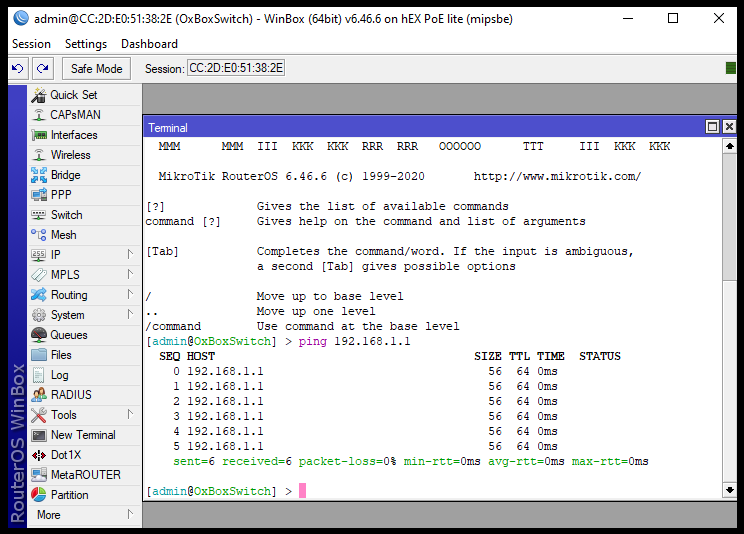The image size is (744, 534).
Task: Open Quick Set from sidebar
Action: coord(84,95)
